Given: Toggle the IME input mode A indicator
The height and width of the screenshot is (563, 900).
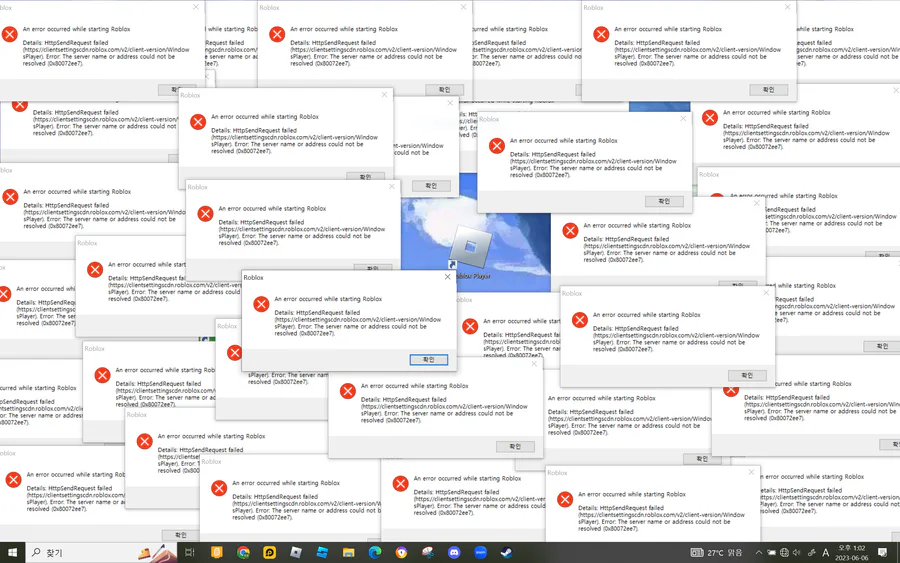Looking at the screenshot, I should tap(825, 553).
